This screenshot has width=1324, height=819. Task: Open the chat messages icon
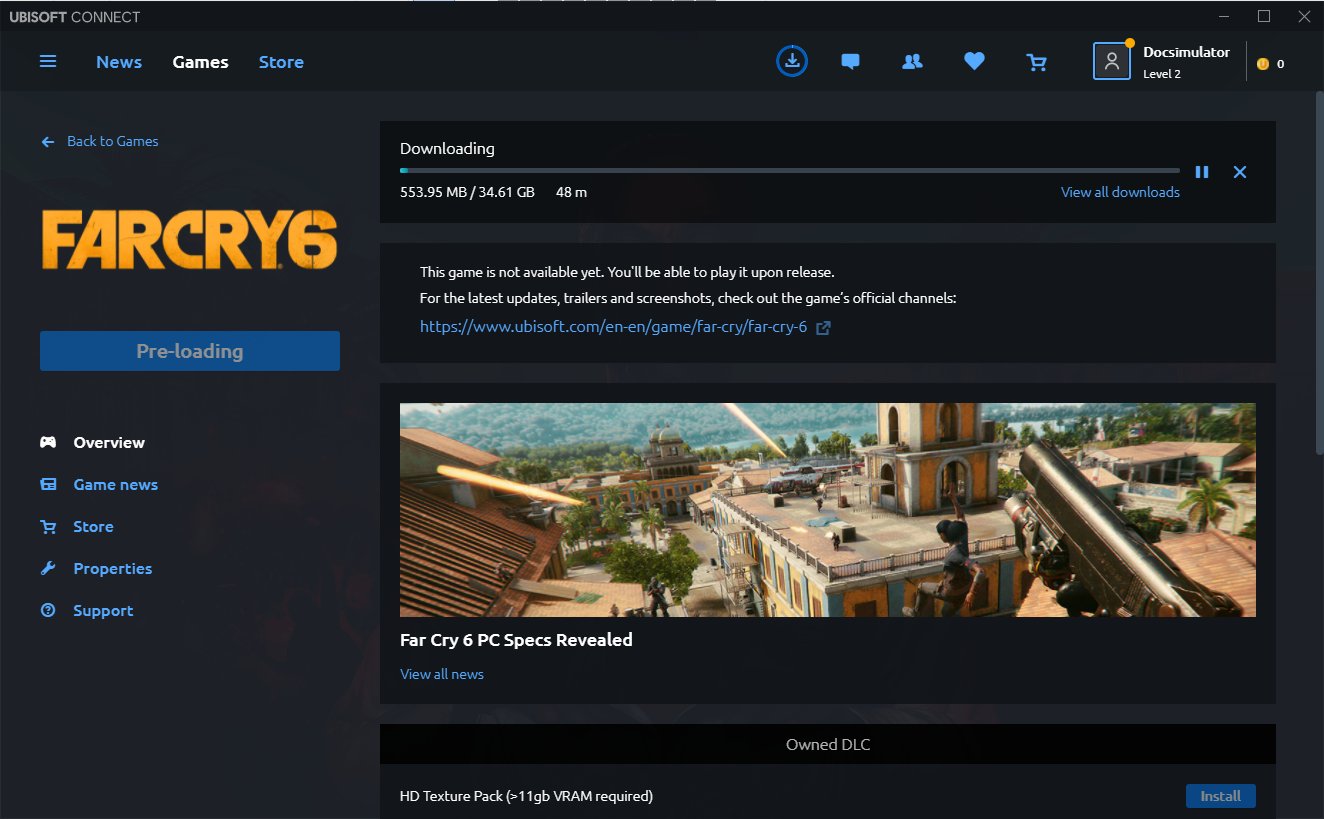[851, 62]
